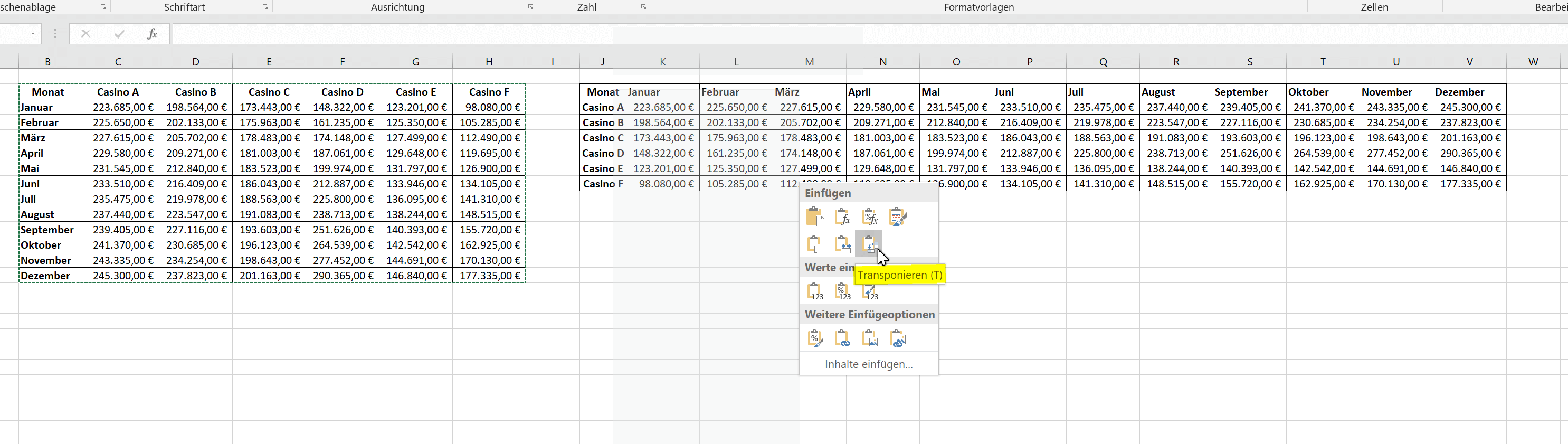The width and height of the screenshot is (1568, 444).
Task: Click the 'Monat' cell in column B
Action: [x=48, y=92]
